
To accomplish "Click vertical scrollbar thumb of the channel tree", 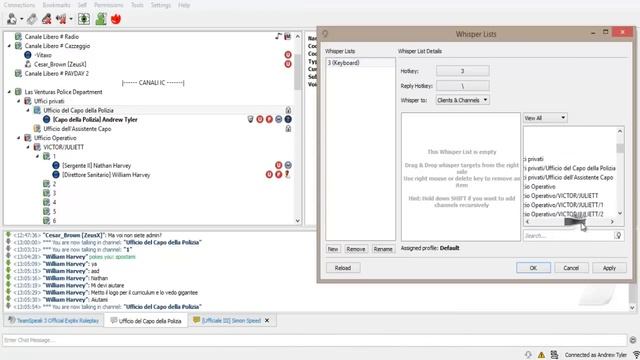I will coord(298,71).
